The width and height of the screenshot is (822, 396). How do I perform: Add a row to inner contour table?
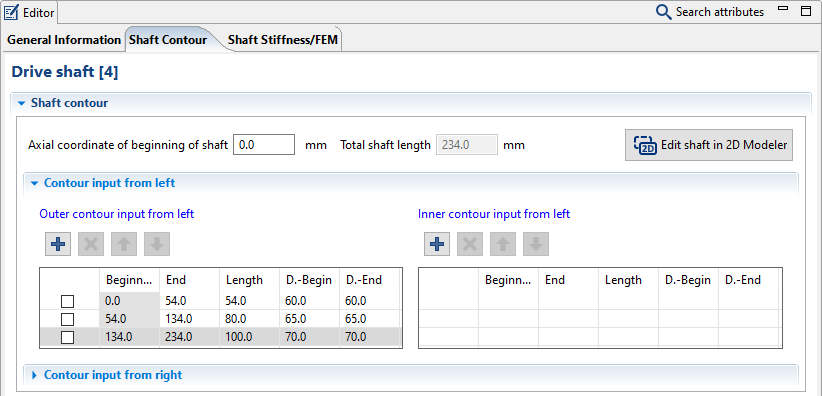(437, 244)
